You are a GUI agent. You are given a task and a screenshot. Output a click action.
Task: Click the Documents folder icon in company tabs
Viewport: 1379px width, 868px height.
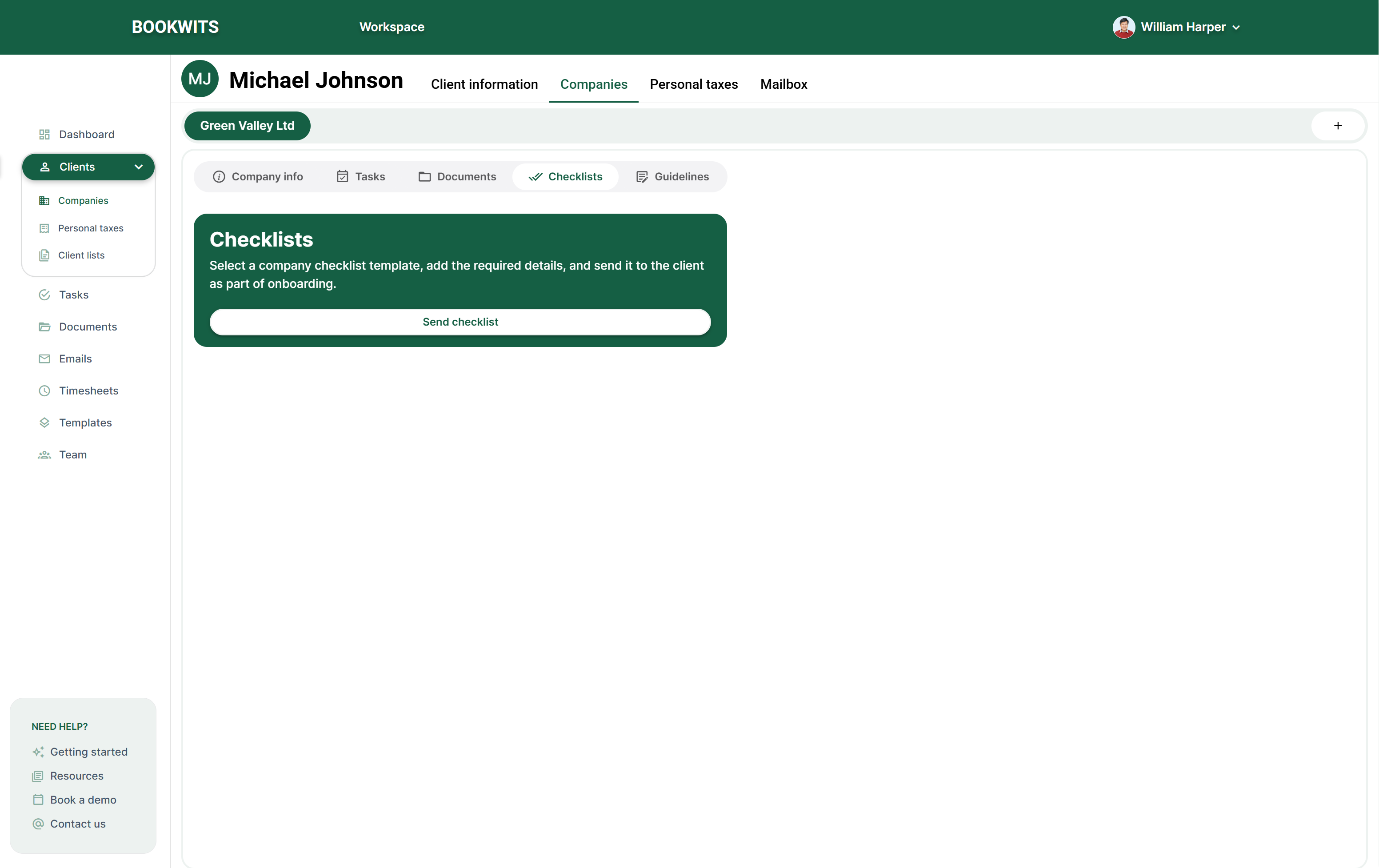pos(424,177)
